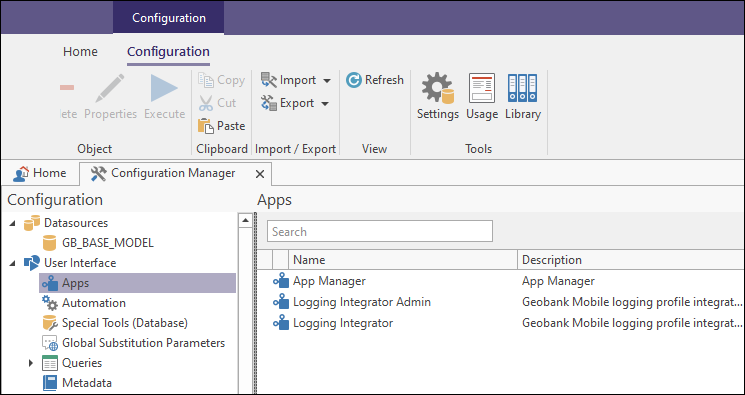Click the top Configuration title tab

(x=168, y=18)
